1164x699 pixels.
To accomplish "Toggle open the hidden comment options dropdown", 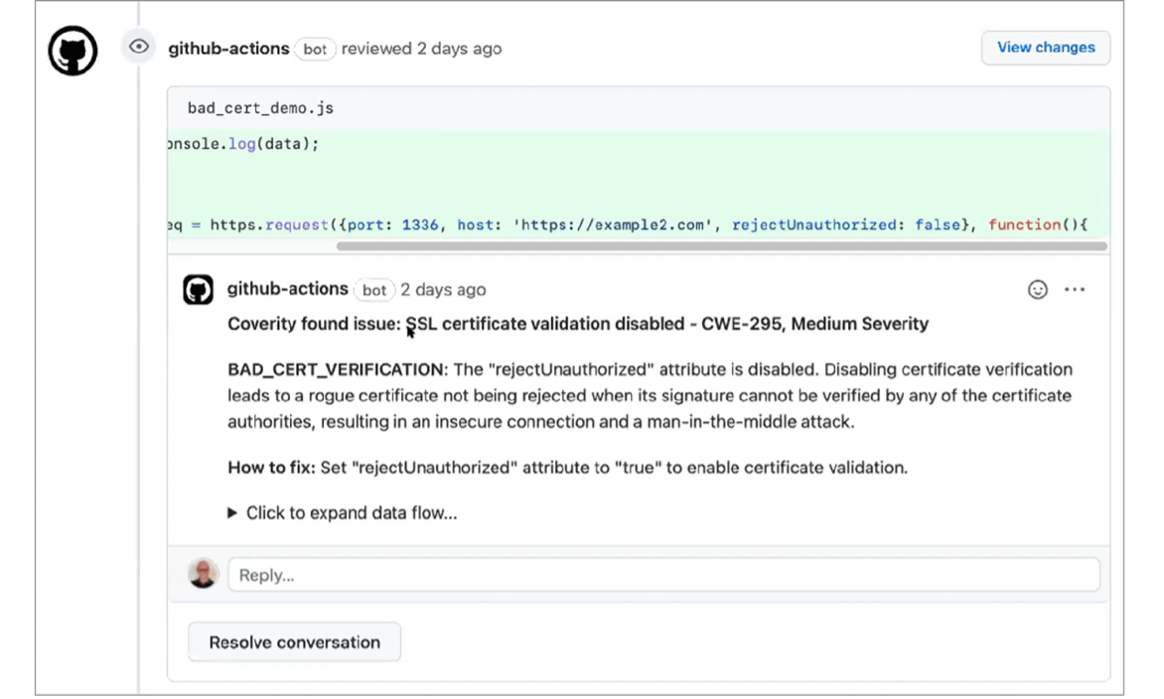I will [1075, 289].
